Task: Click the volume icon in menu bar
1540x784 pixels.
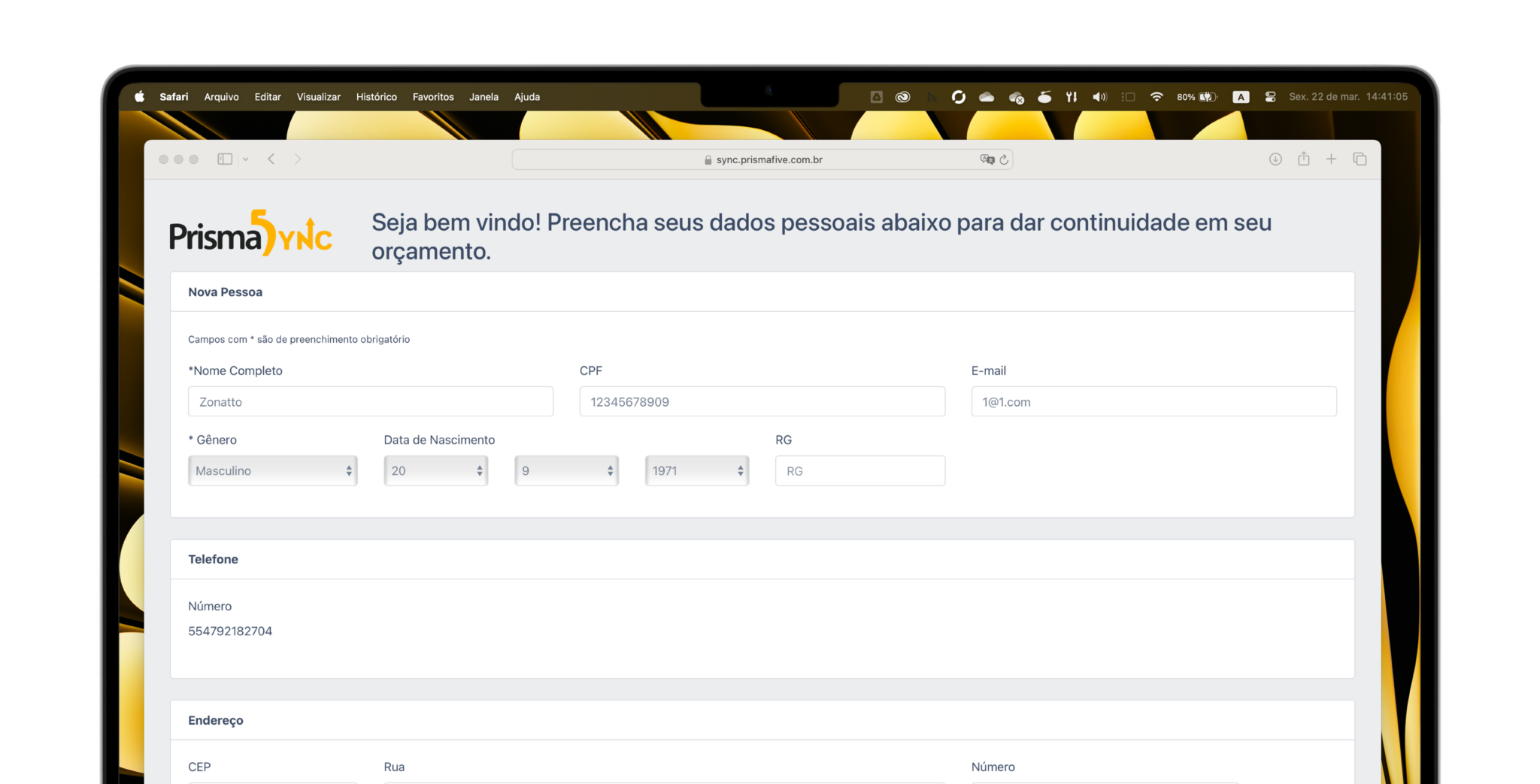Action: 1099,96
